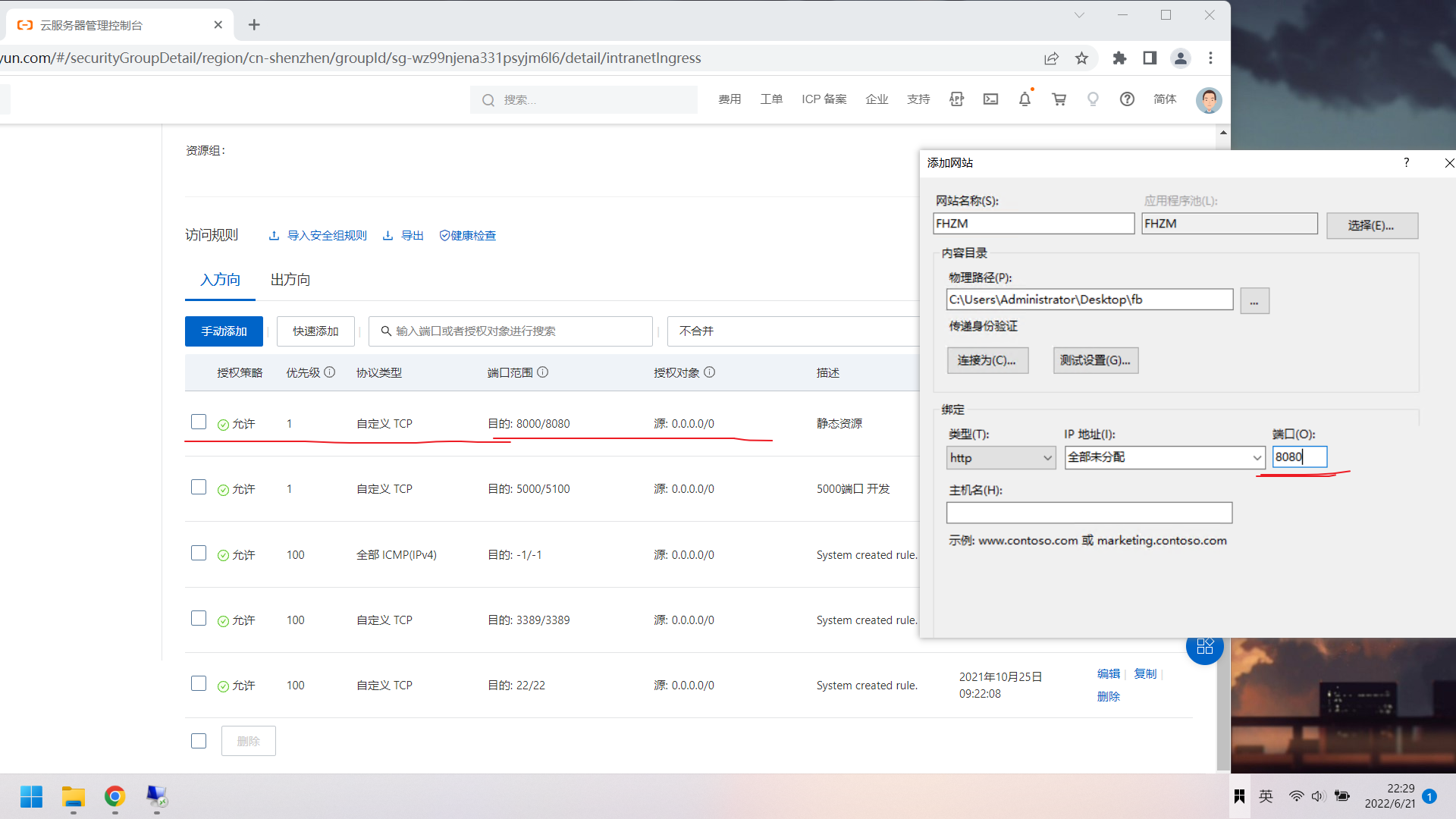The width and height of the screenshot is (1456, 819).
Task: Click the 手动添加 button
Action: pyautogui.click(x=224, y=331)
